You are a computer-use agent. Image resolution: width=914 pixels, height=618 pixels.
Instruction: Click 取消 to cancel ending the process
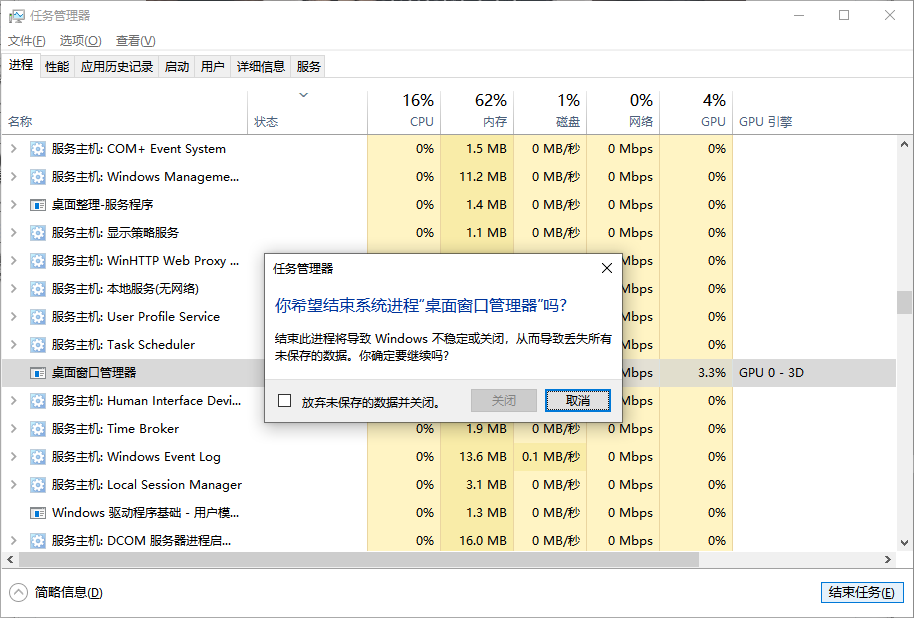pos(578,401)
